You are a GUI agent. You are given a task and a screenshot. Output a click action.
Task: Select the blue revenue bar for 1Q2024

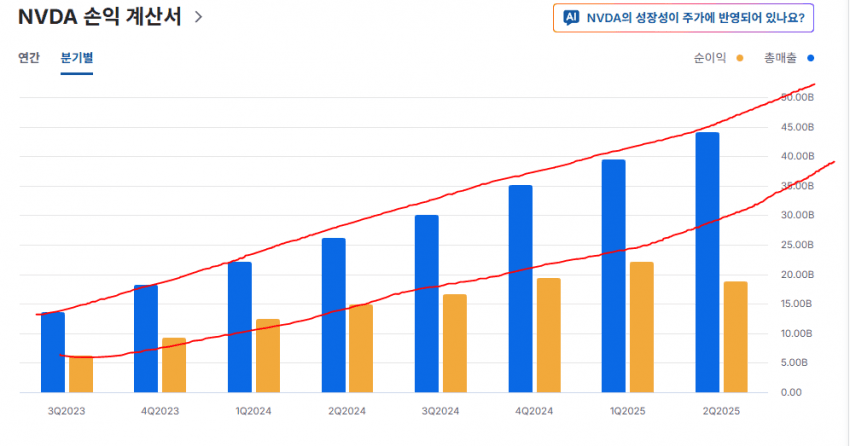[240, 327]
